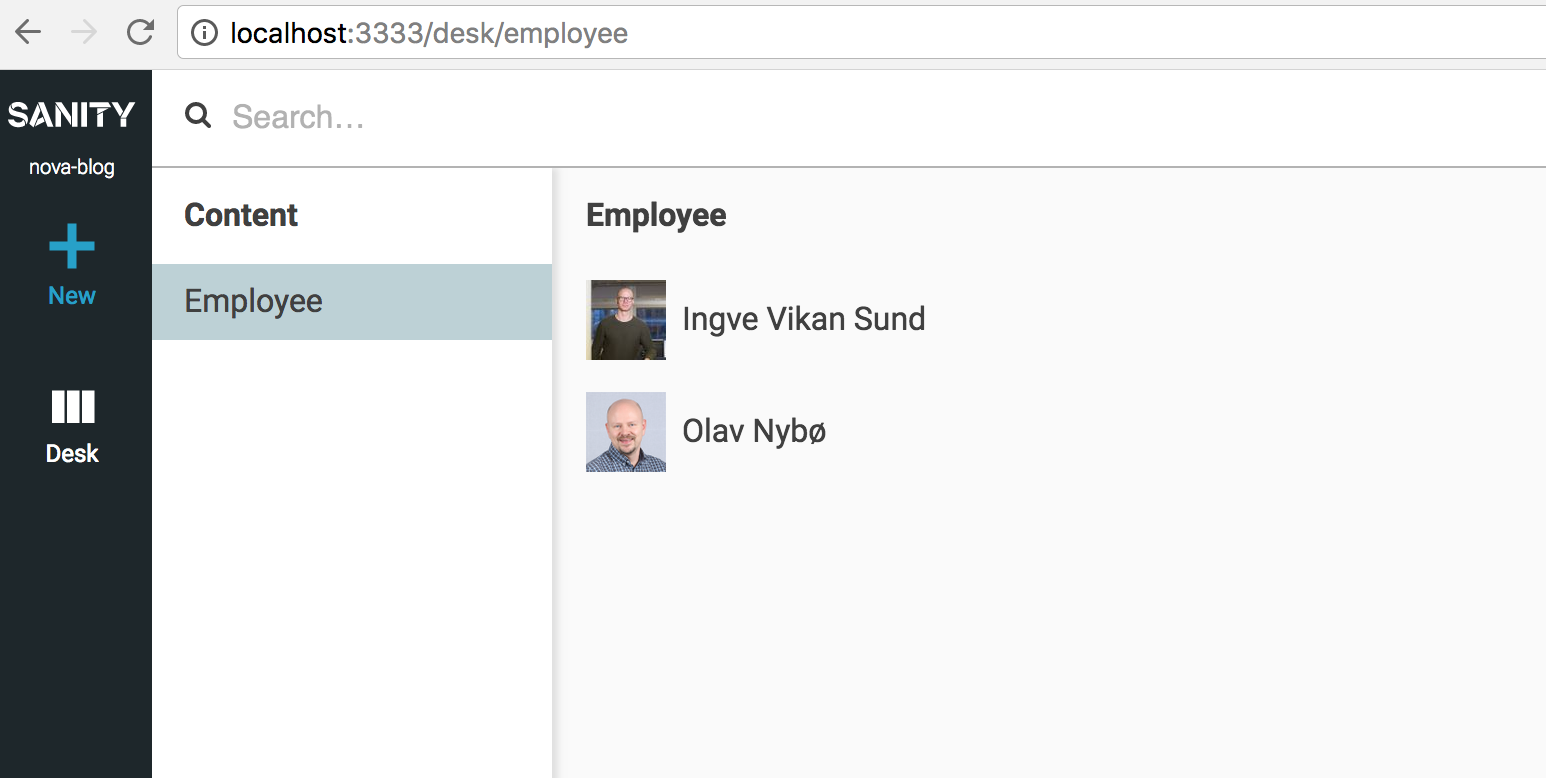The image size is (1546, 778).
Task: Click the Sanity logo
Action: pyautogui.click(x=72, y=115)
